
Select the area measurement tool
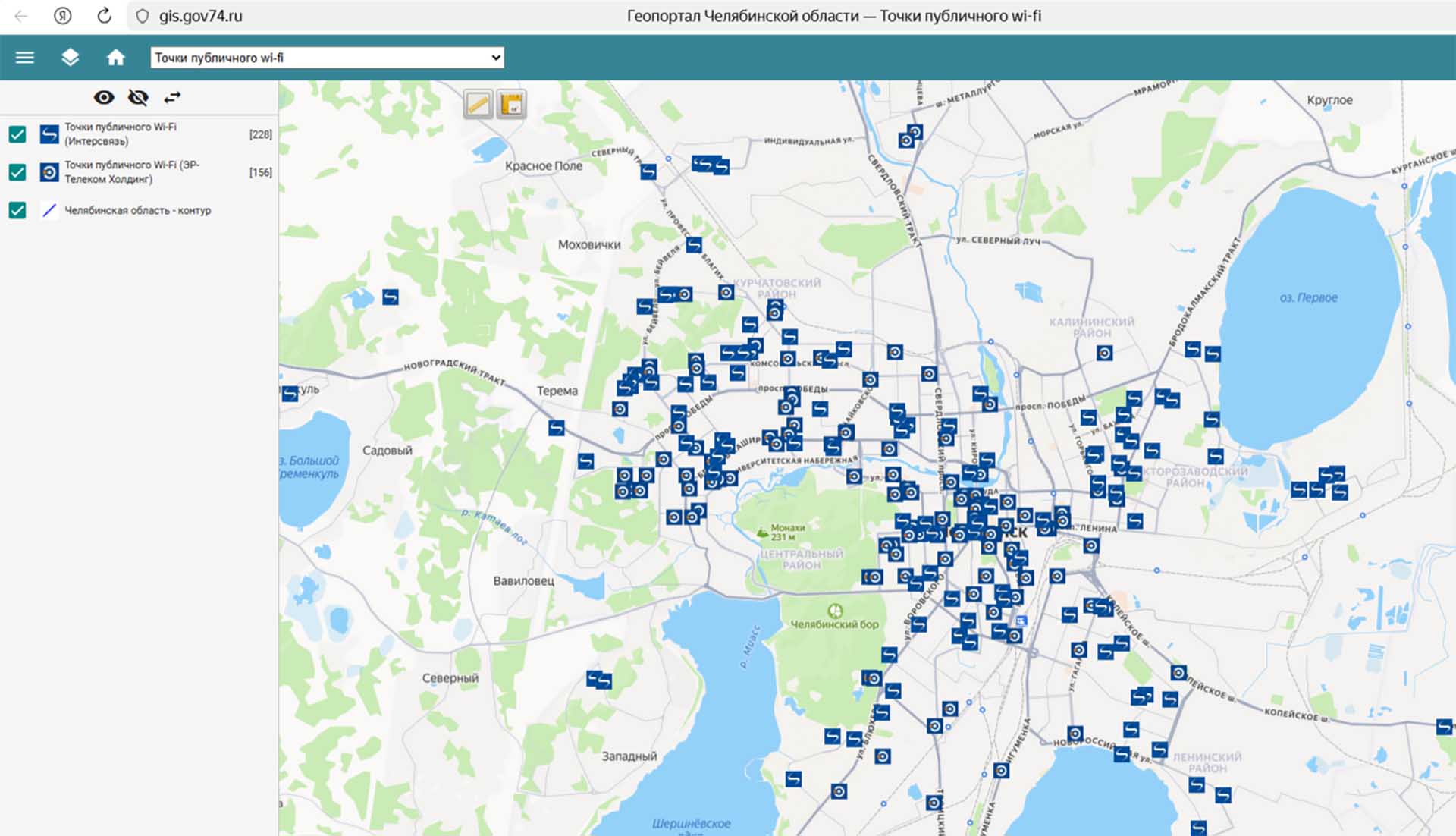pyautogui.click(x=512, y=104)
